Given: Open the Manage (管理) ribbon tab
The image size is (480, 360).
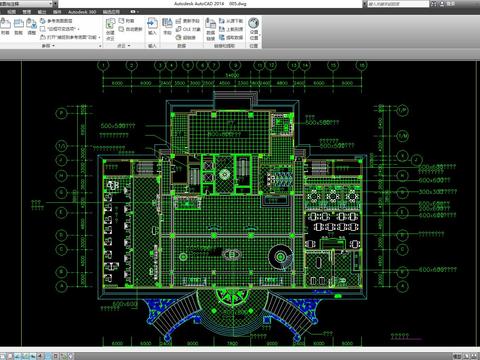Looking at the screenshot, I should coord(27,12).
